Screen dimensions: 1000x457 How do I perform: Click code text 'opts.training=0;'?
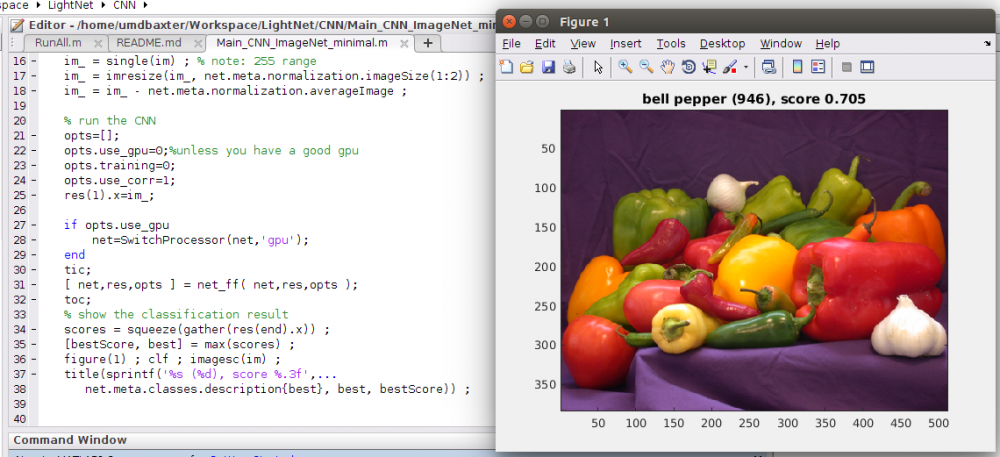click(119, 166)
